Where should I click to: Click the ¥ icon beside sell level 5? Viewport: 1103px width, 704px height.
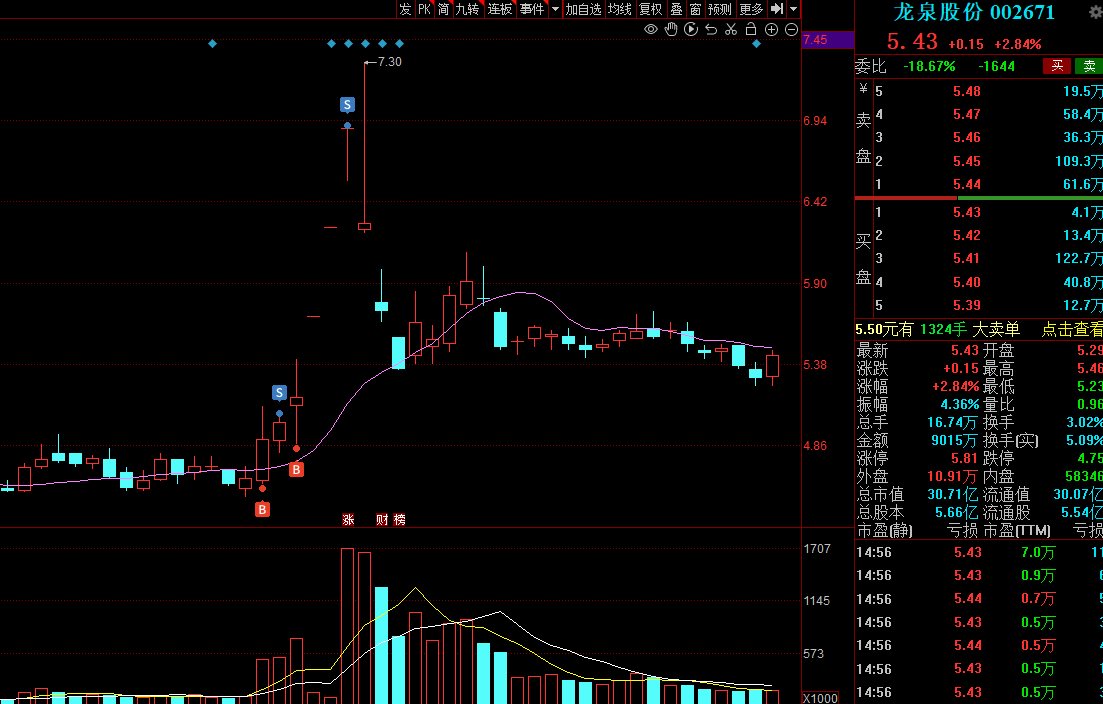(863, 89)
